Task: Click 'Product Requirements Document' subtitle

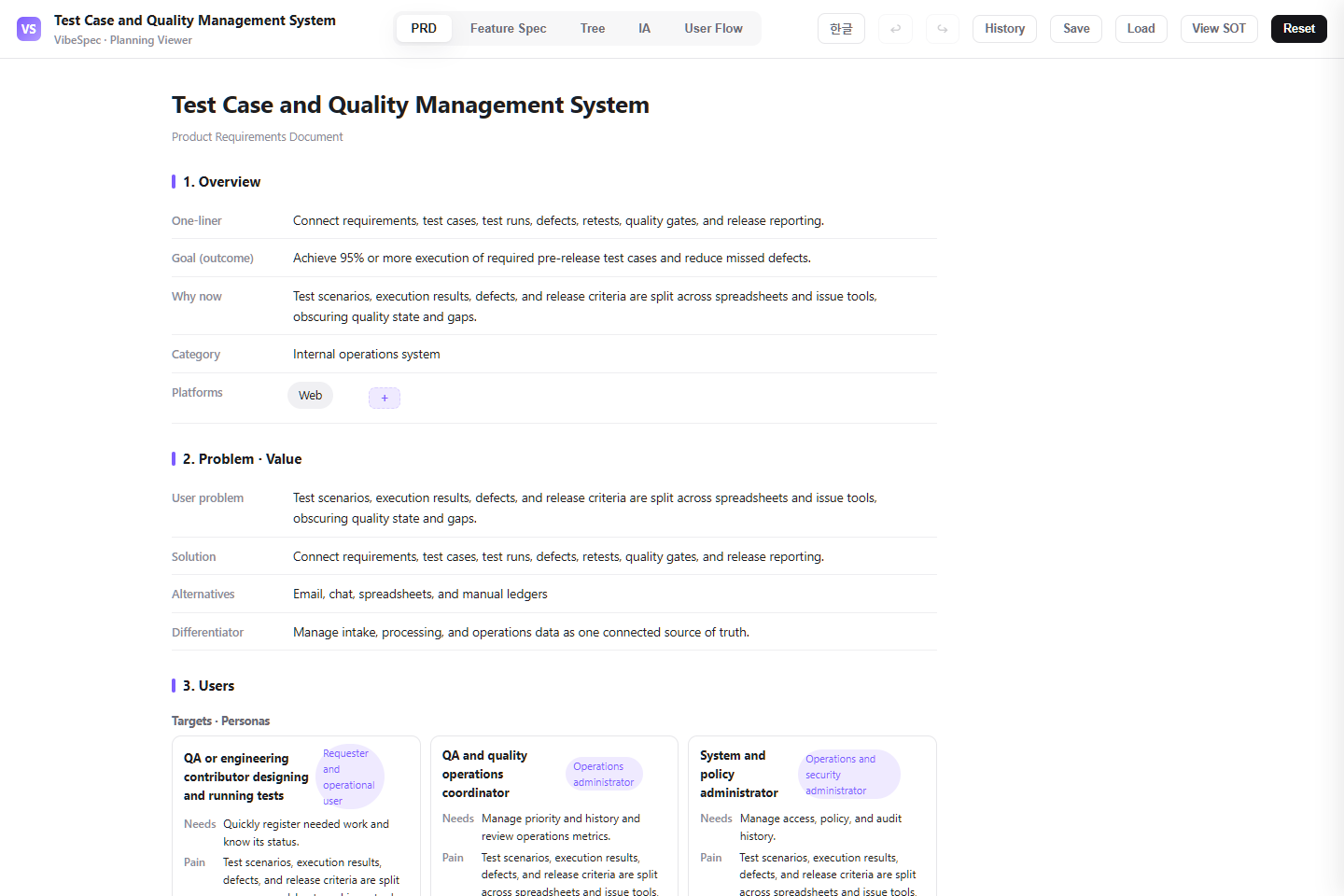Action: point(257,137)
